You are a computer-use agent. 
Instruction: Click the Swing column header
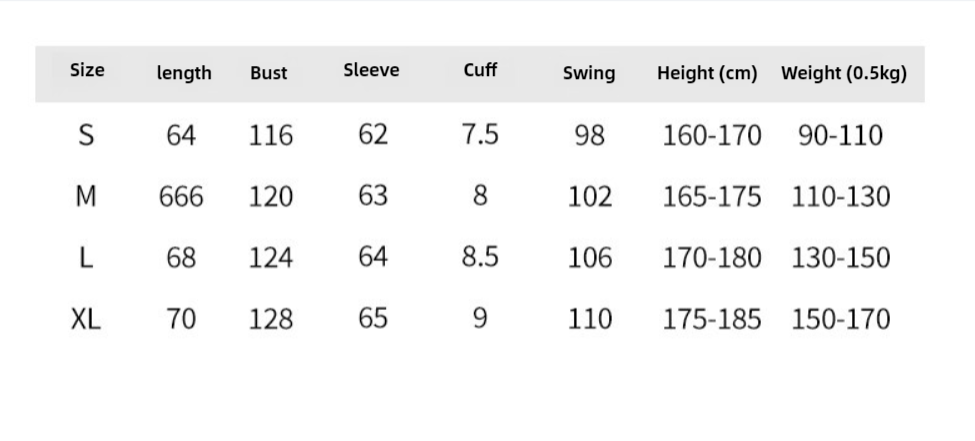tap(589, 73)
